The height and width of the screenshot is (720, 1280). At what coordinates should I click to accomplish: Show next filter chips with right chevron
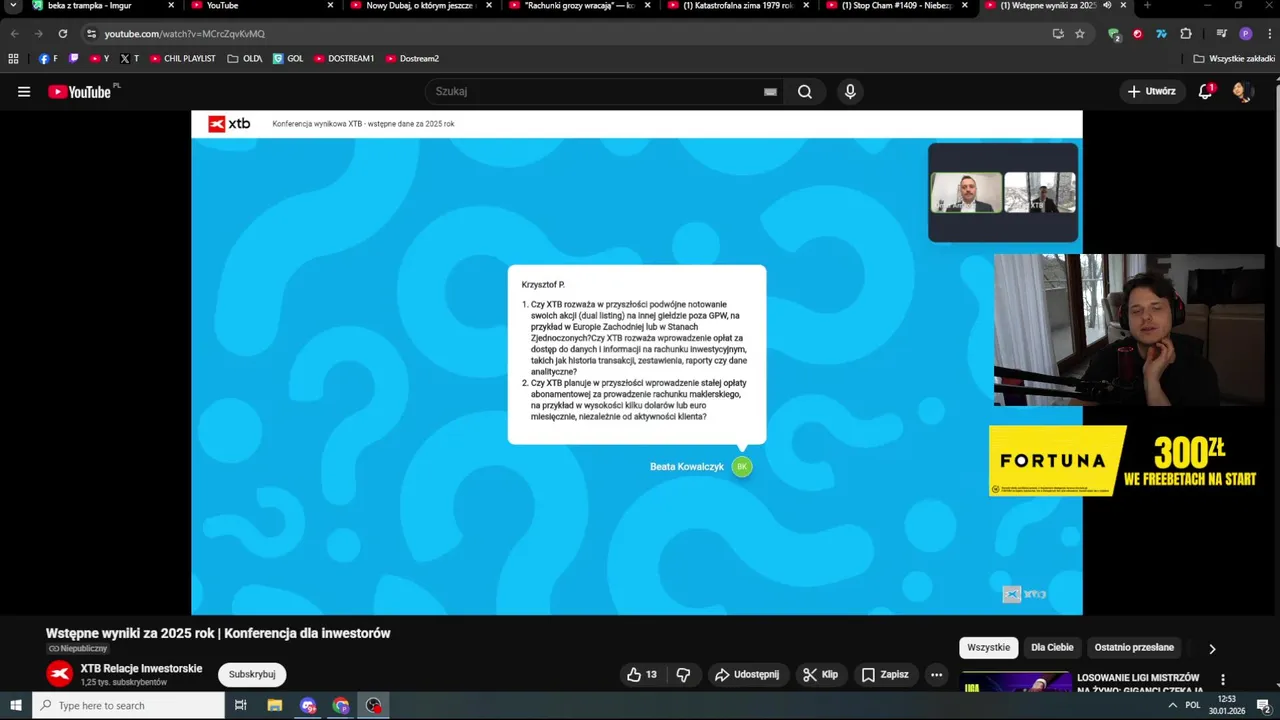tap(1212, 649)
